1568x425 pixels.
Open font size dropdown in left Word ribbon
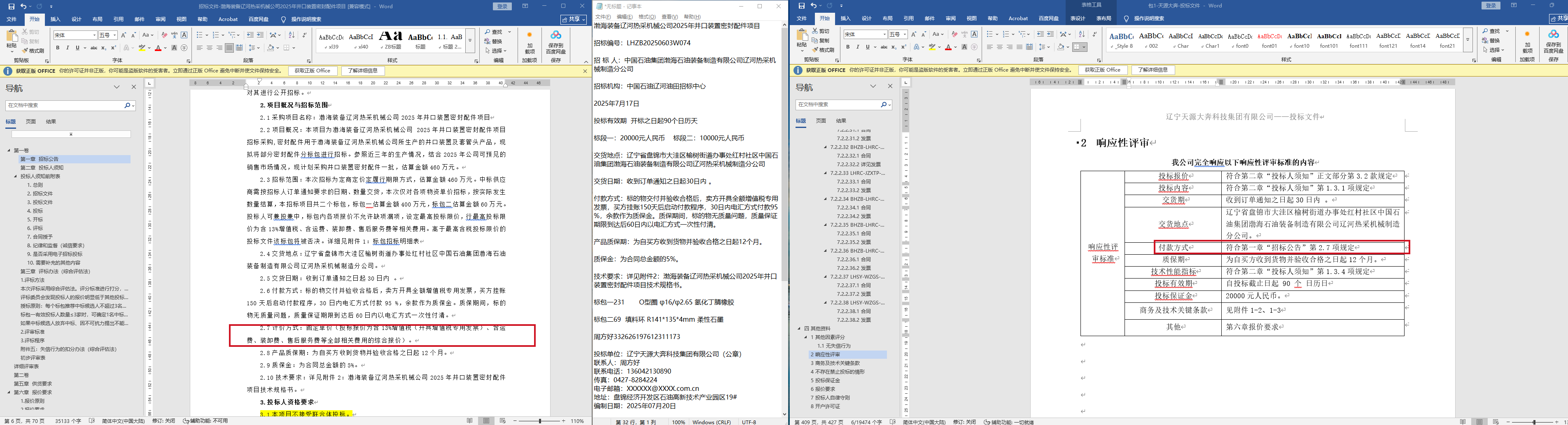(x=115, y=35)
